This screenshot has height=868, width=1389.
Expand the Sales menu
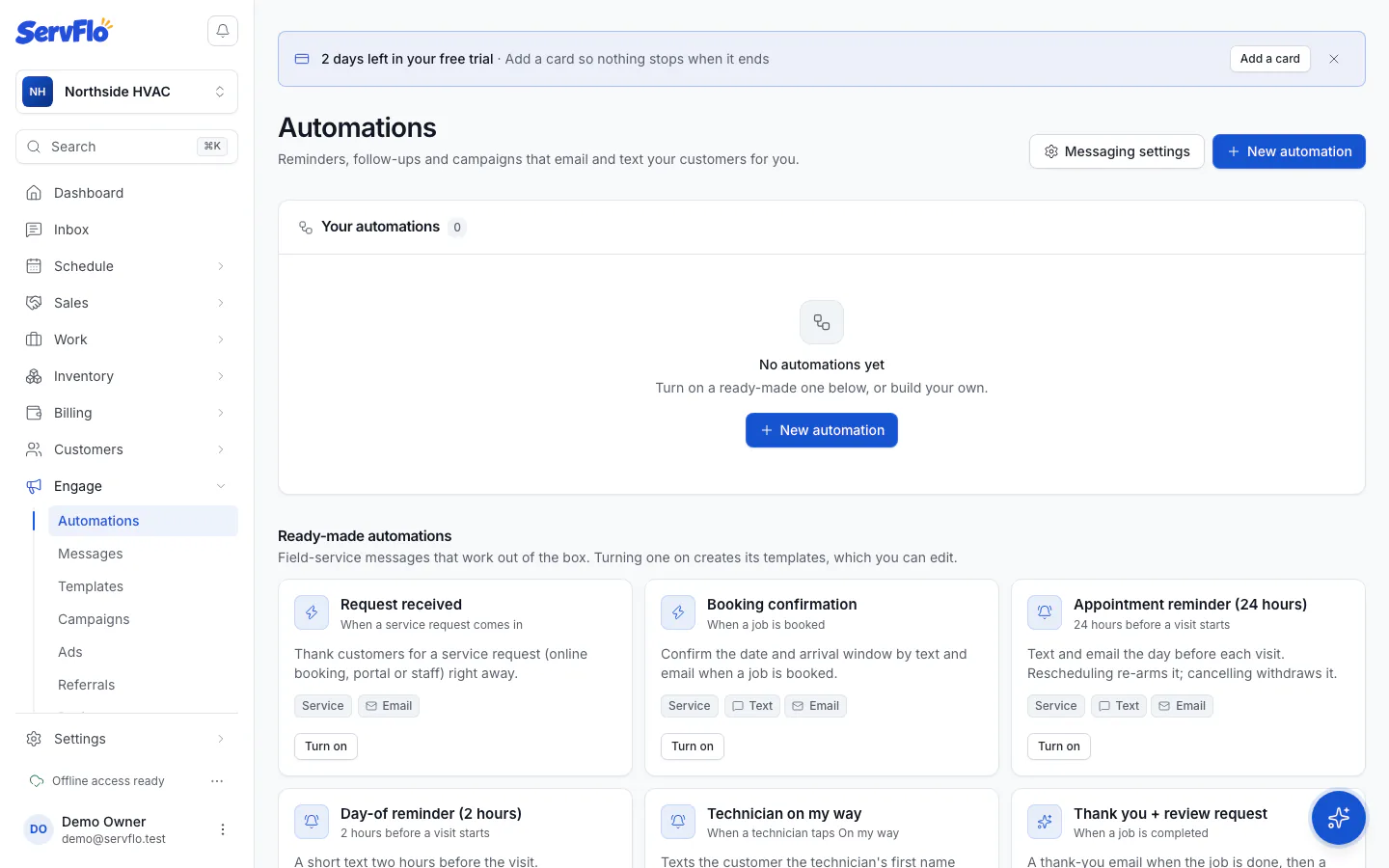coord(126,303)
